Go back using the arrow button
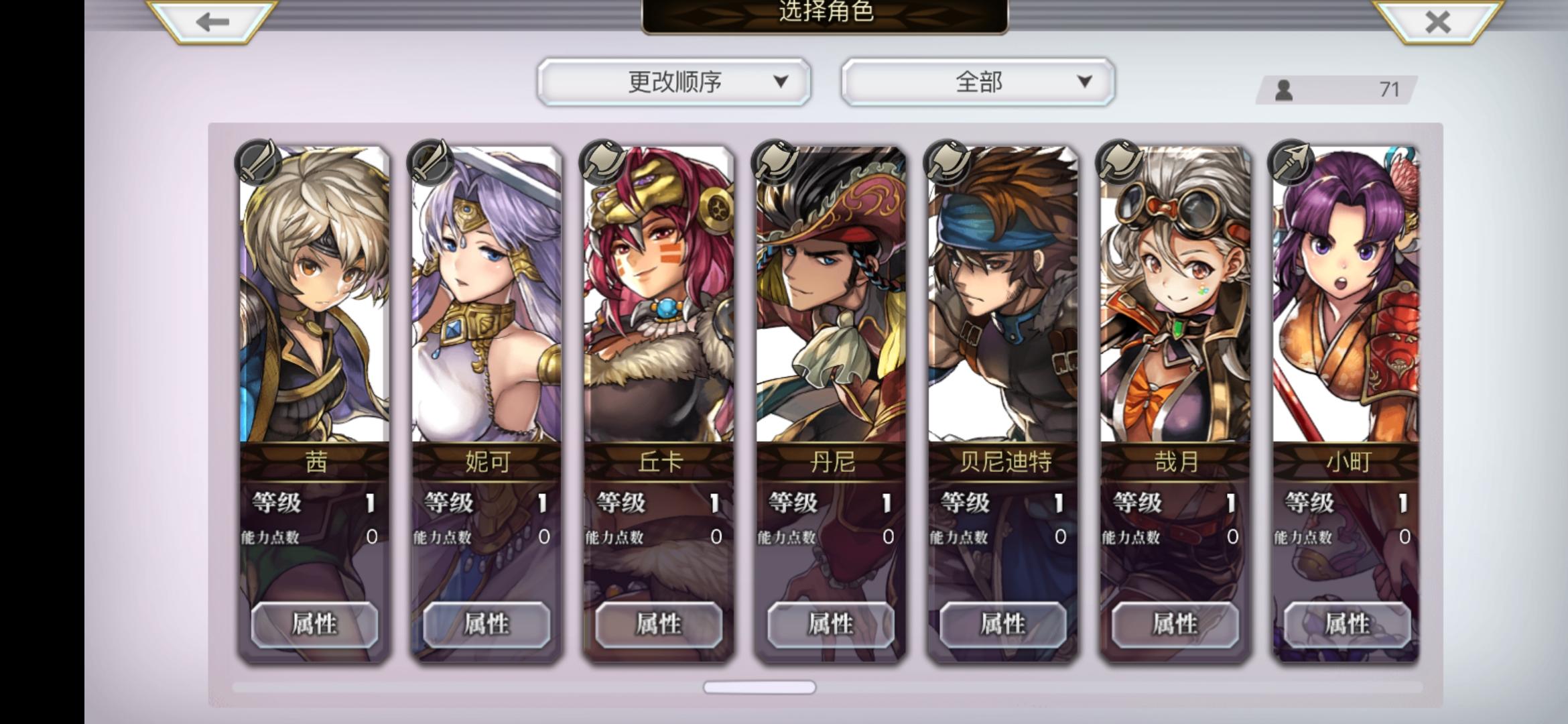 [212, 21]
